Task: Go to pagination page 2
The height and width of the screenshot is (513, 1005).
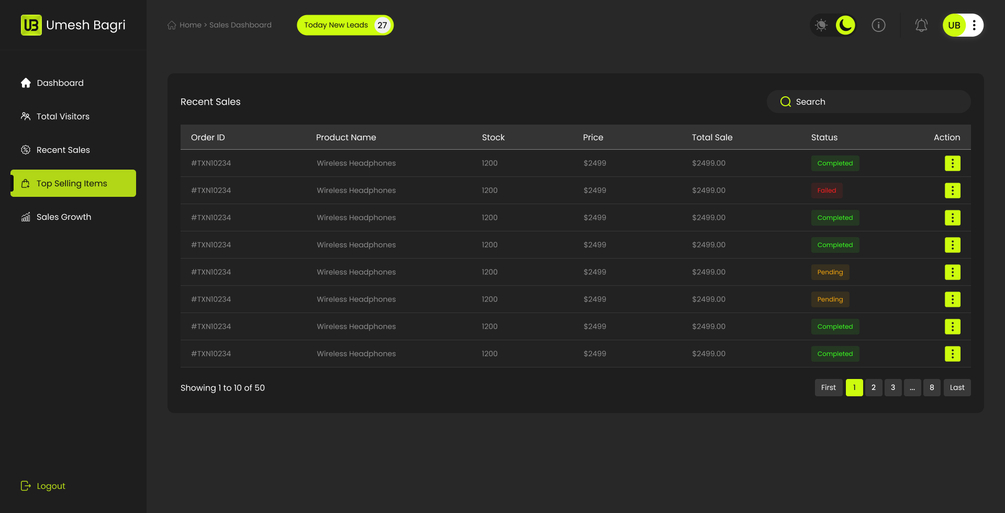Action: click(x=874, y=387)
